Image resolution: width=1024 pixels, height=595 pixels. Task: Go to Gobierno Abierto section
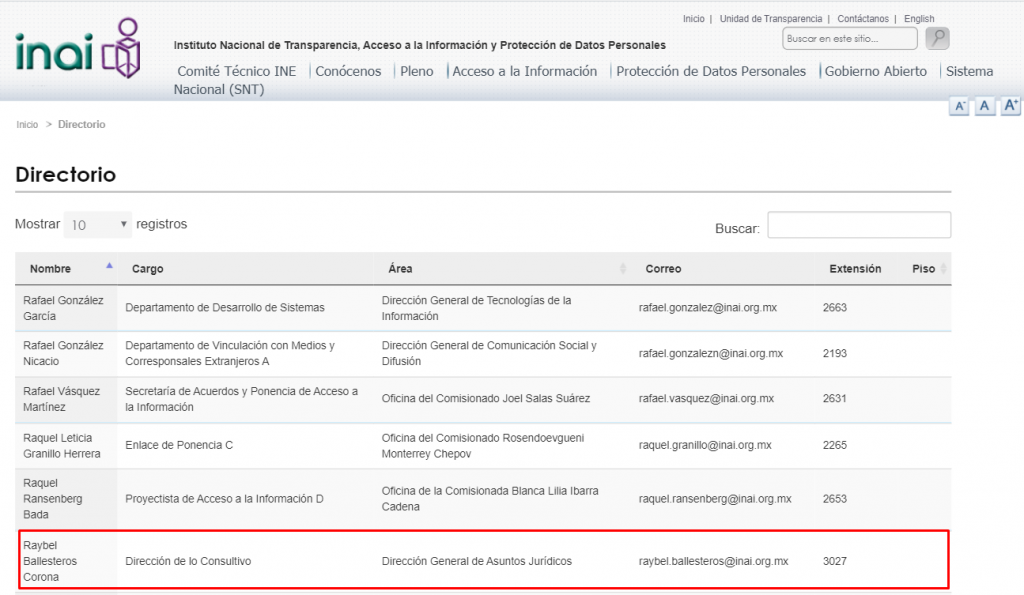[x=875, y=71]
